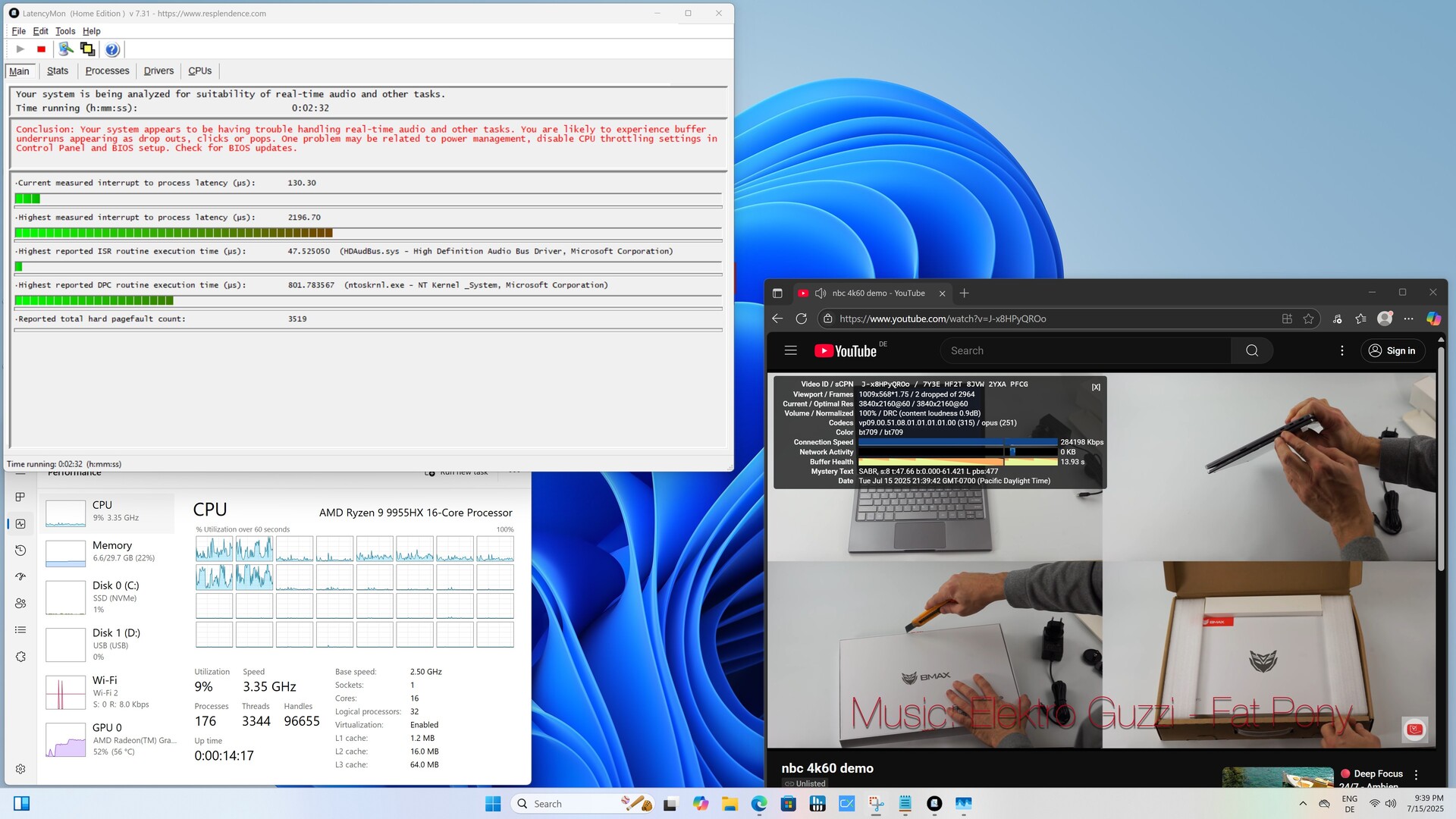1456x819 pixels.
Task: Refresh the YouTube page
Action: [x=801, y=318]
